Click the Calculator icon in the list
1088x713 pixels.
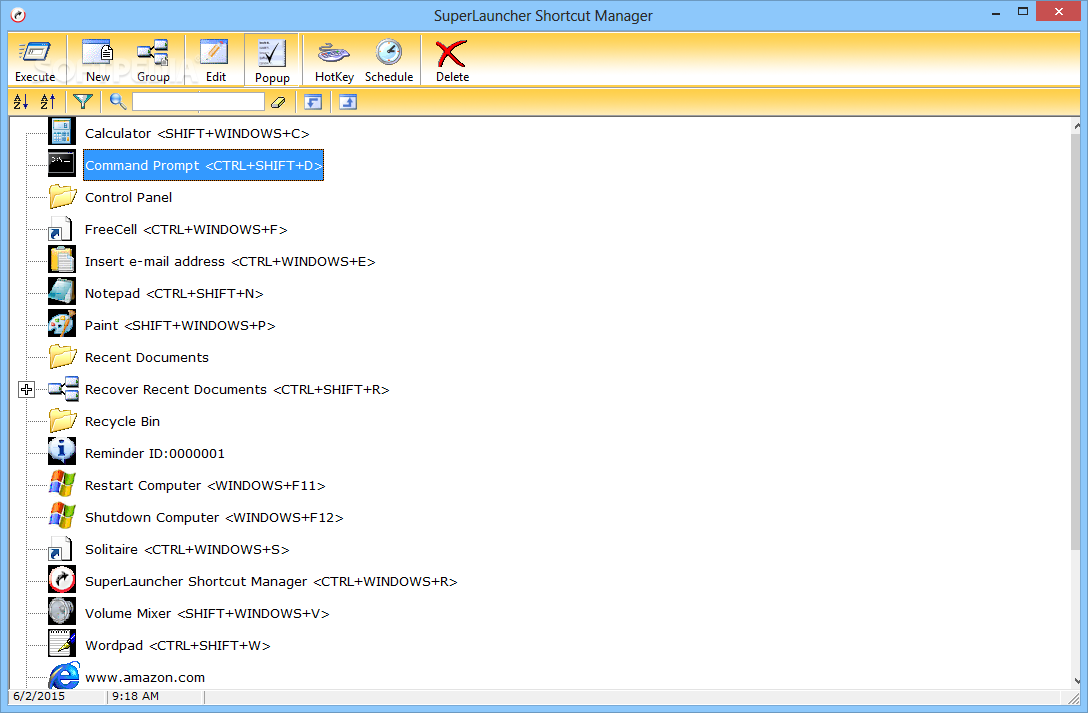coord(62,132)
